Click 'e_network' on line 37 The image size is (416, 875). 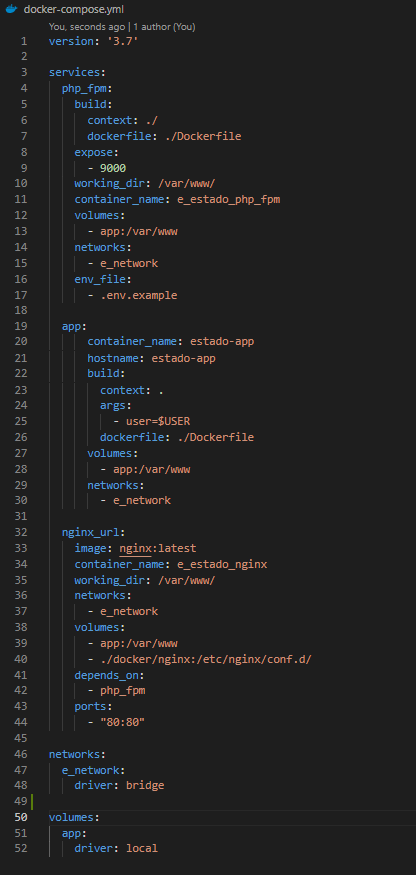129,612
